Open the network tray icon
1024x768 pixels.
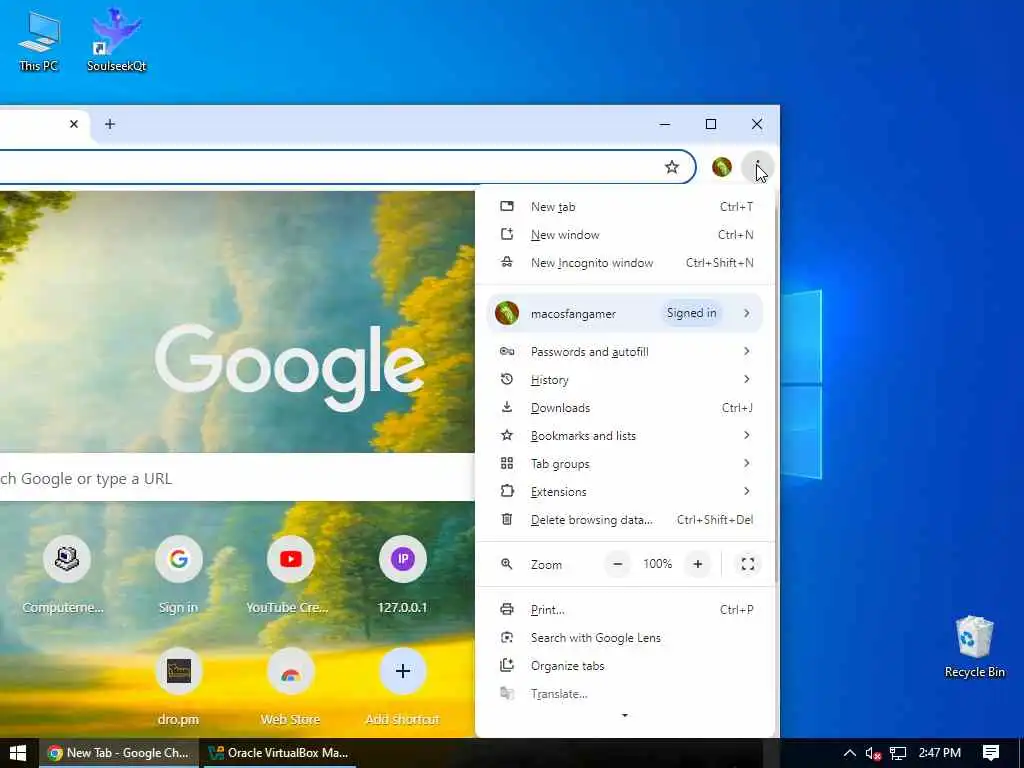898,753
